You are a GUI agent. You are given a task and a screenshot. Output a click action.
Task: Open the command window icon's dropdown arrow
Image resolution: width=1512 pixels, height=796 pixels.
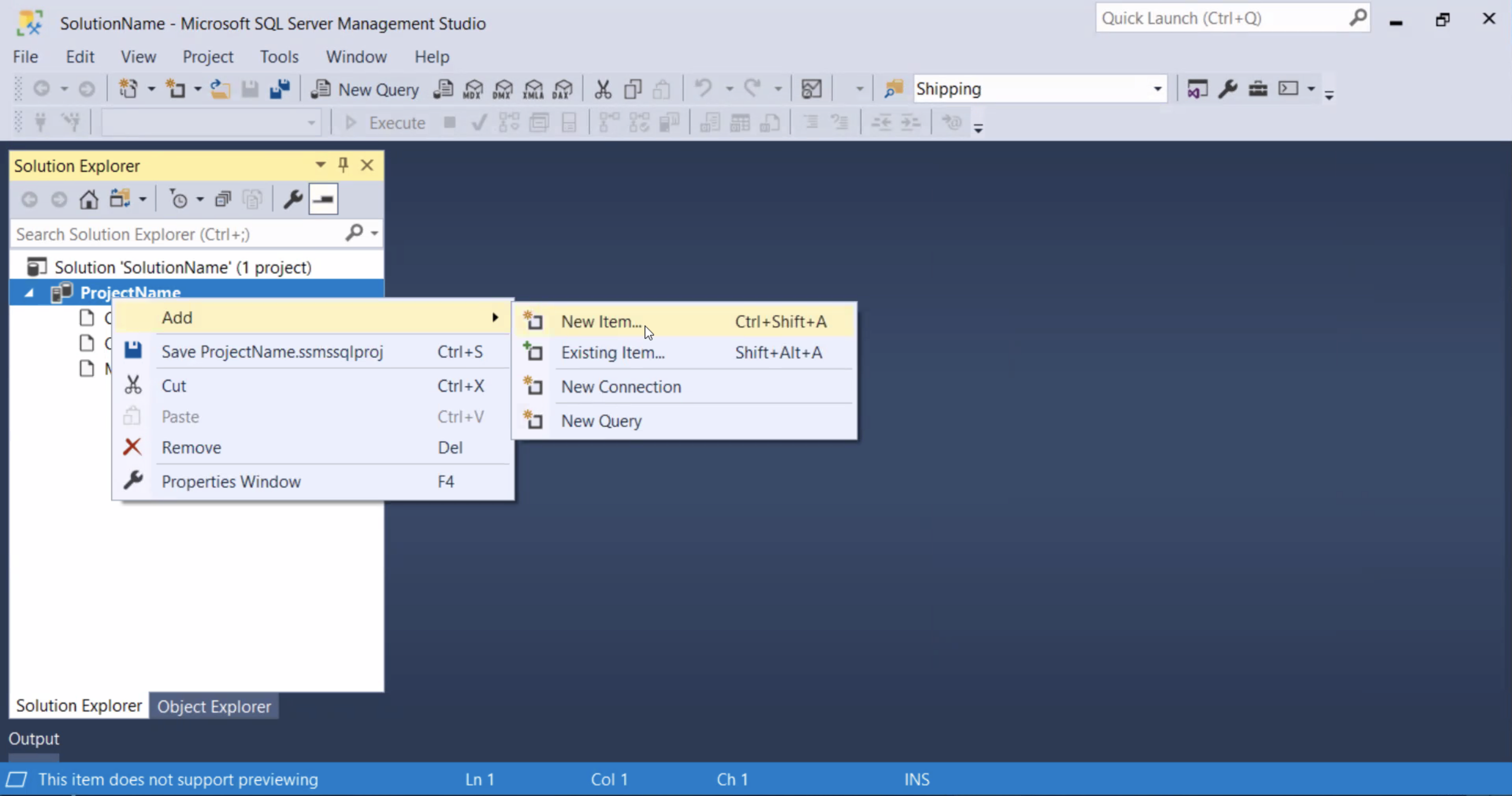(1311, 89)
